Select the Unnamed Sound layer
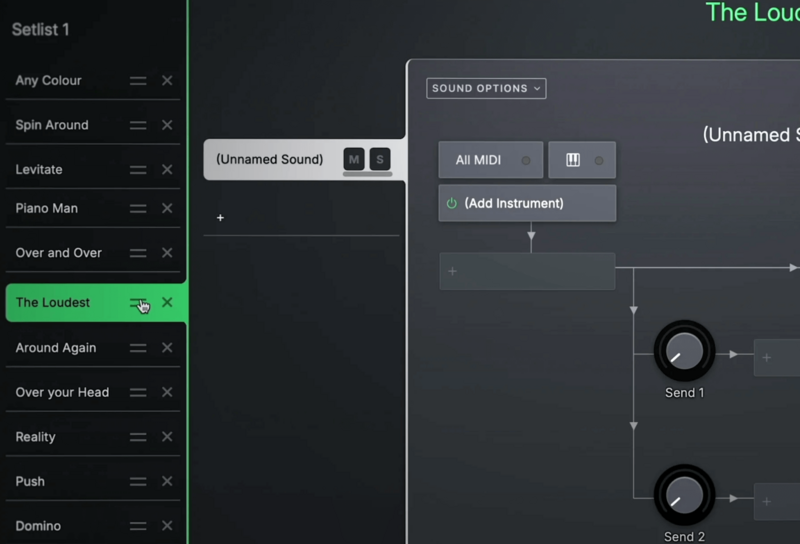The height and width of the screenshot is (544, 800). pyautogui.click(x=270, y=159)
